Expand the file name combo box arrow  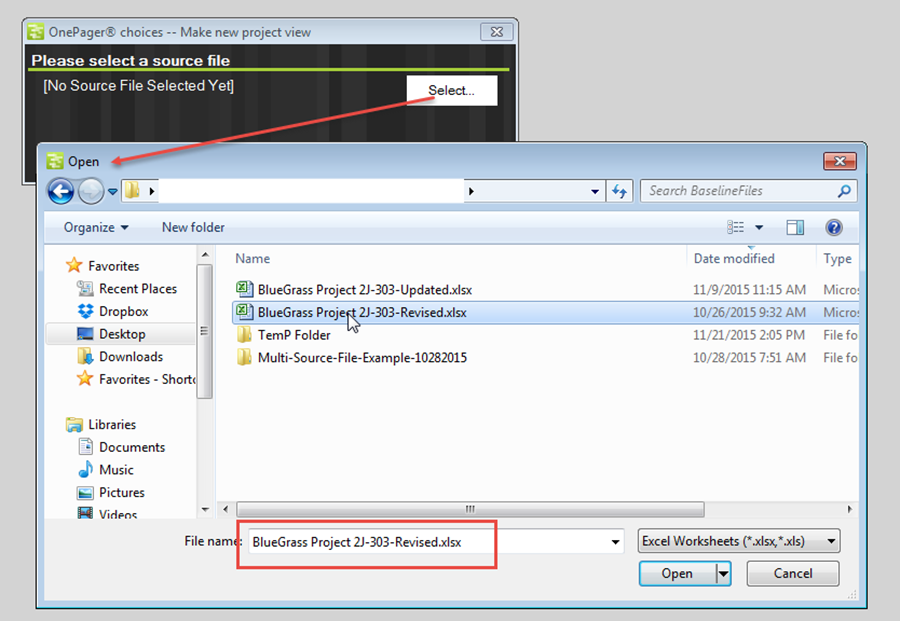617,541
